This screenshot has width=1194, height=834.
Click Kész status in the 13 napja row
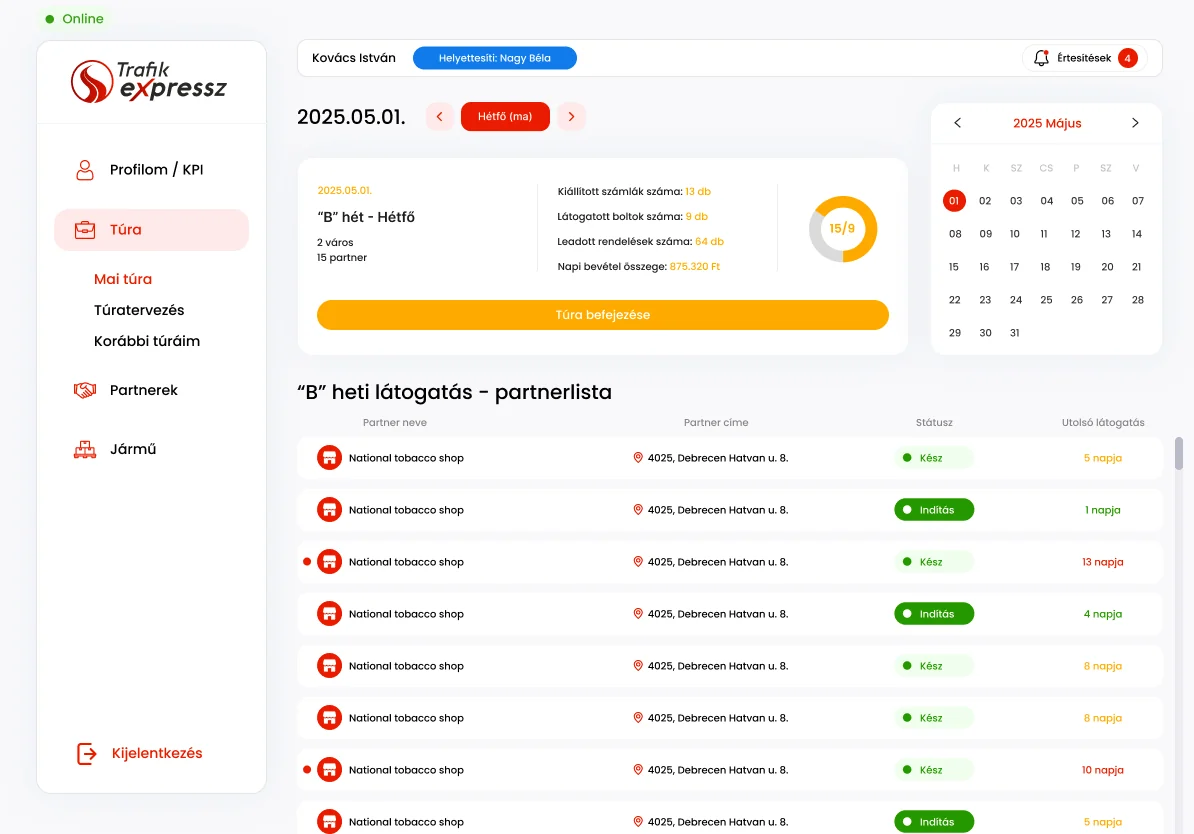[x=934, y=562]
